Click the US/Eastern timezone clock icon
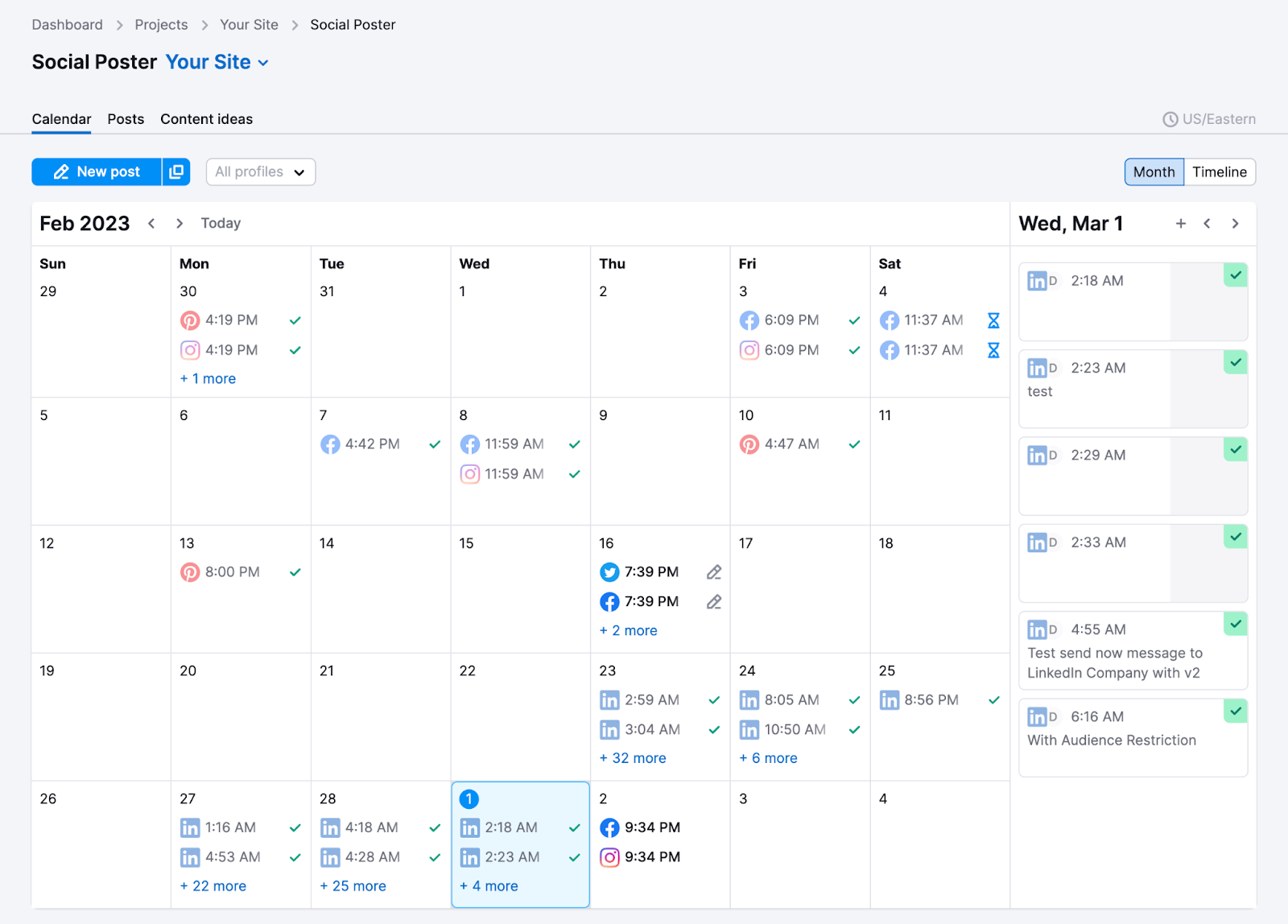Viewport: 1288px width, 924px height. (1170, 118)
